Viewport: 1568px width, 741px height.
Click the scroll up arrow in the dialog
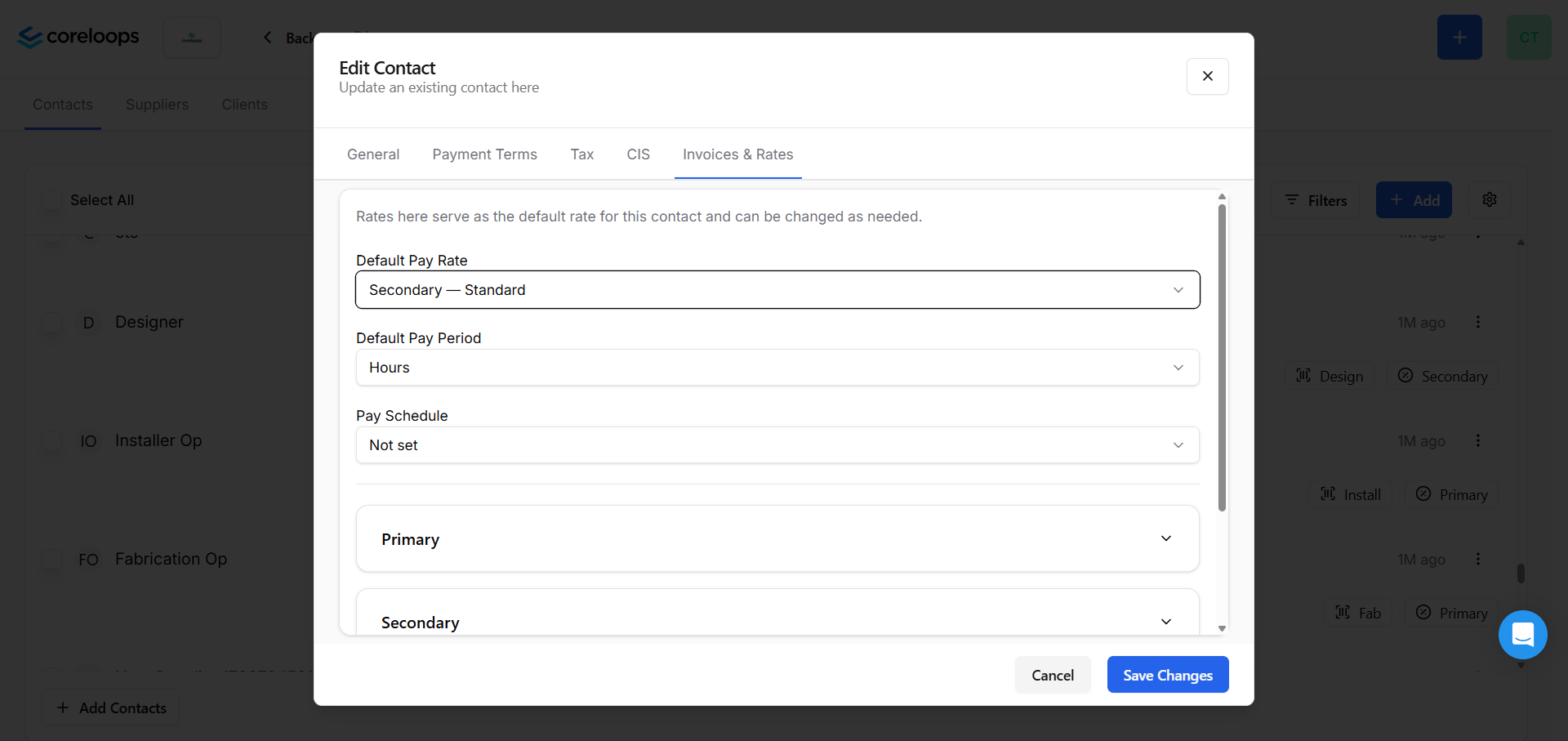1222,197
